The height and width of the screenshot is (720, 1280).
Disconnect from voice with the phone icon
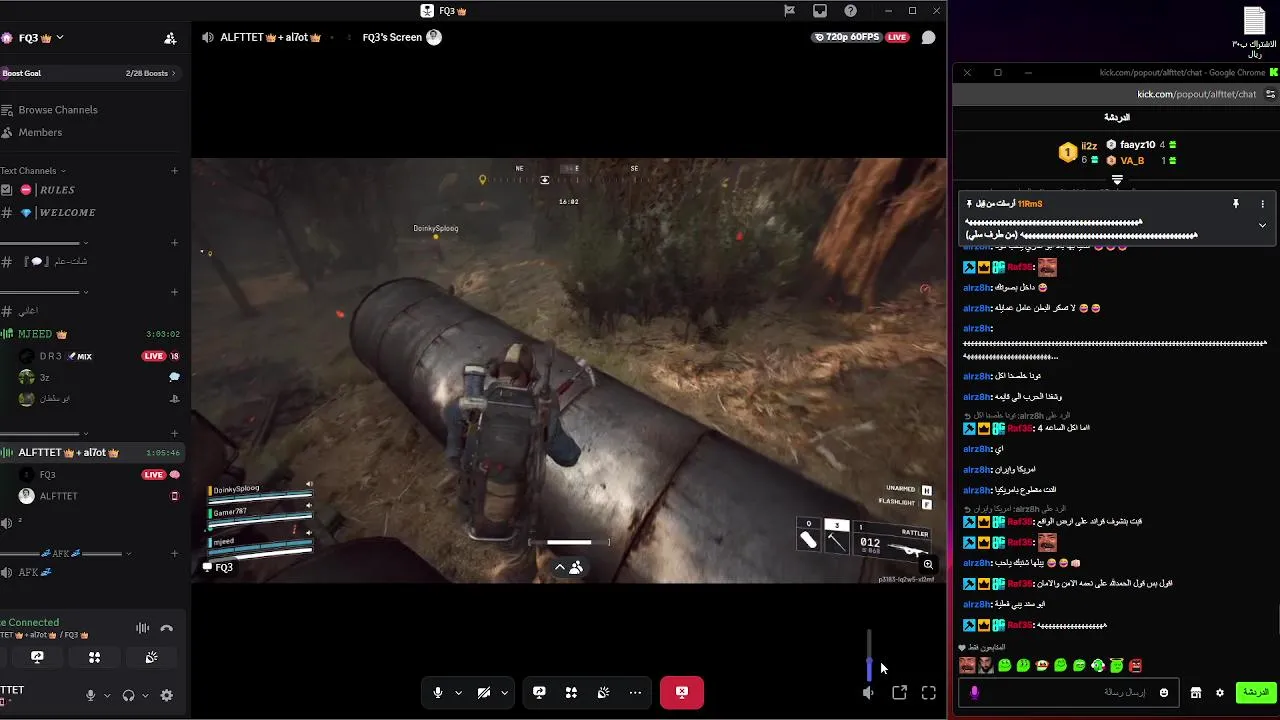[x=167, y=628]
